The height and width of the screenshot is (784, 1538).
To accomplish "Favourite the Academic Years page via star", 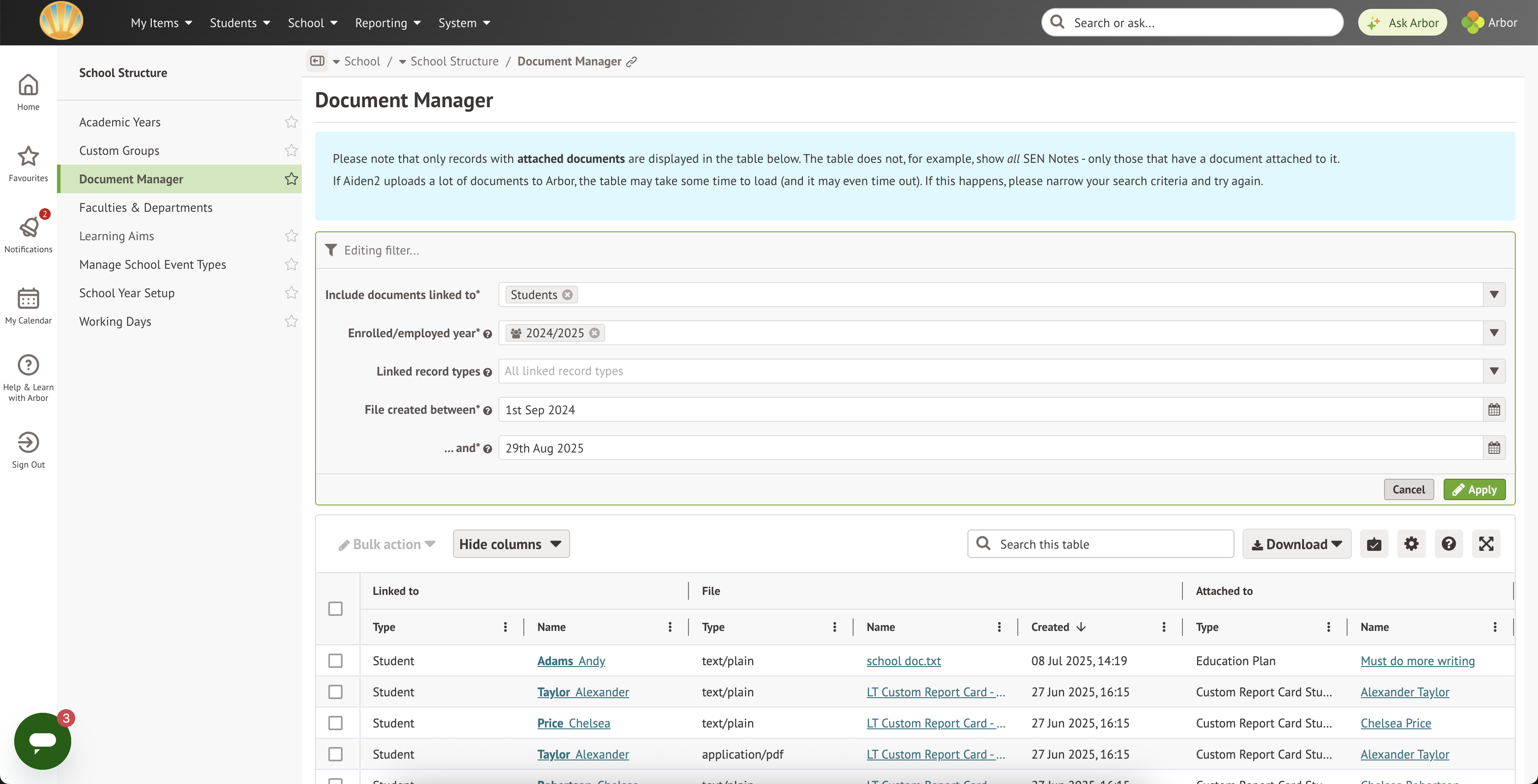I will coord(291,121).
